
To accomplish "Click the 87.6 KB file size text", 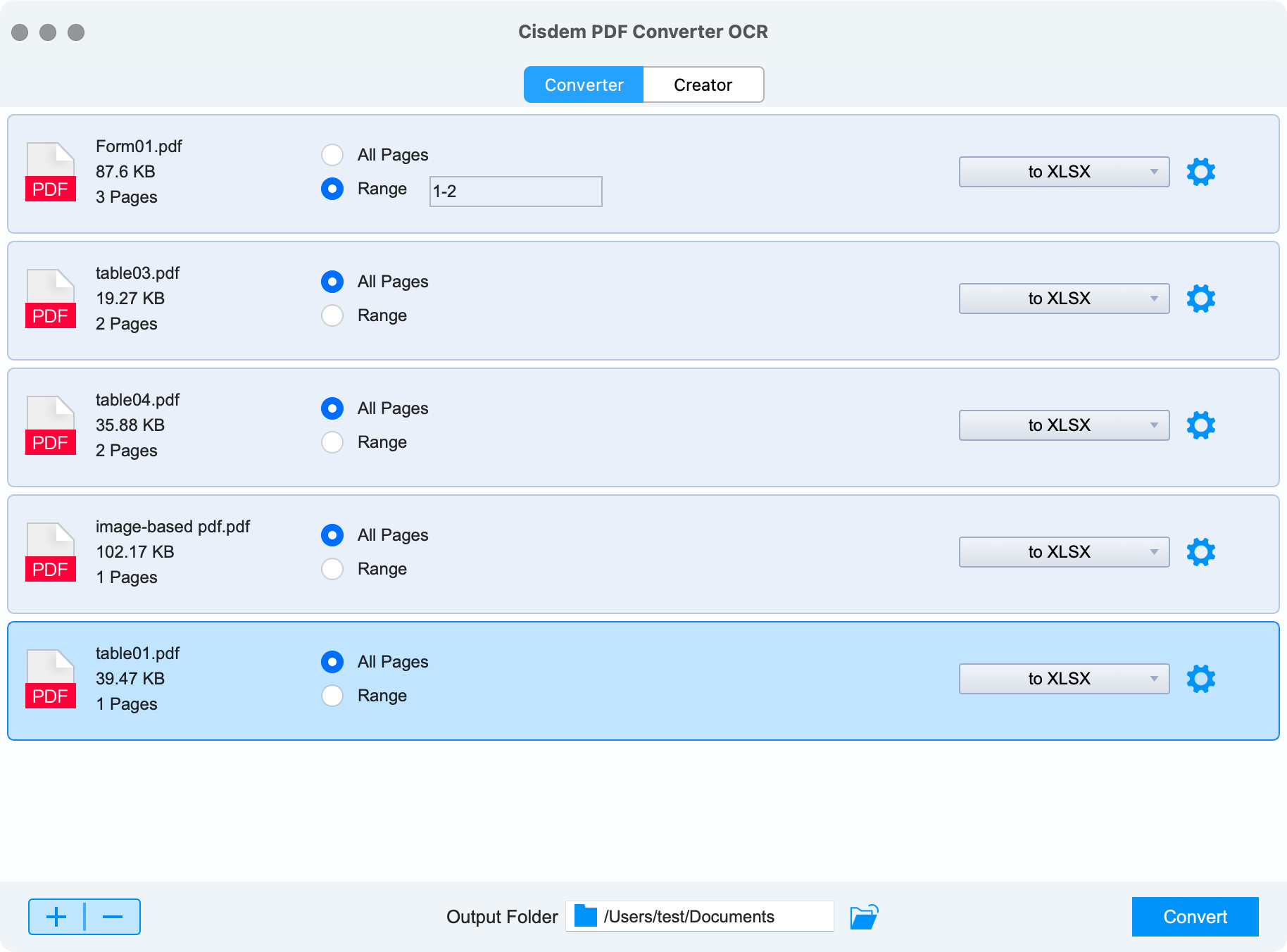I will click(x=125, y=172).
